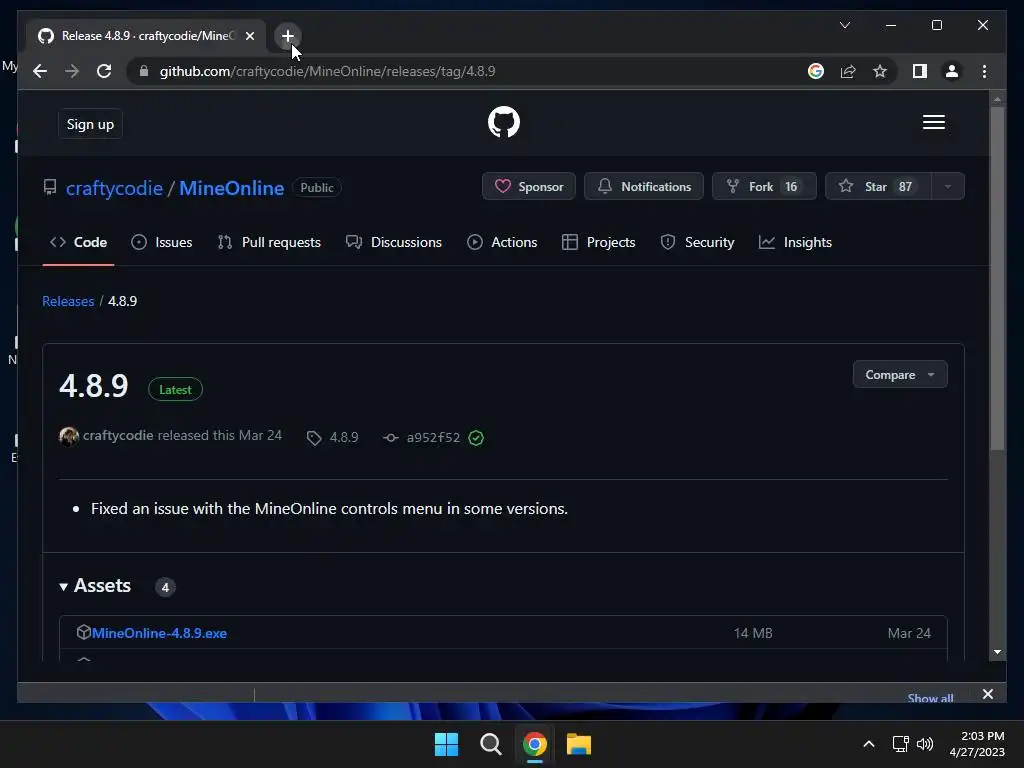Click the Chrome forward arrow
The width and height of the screenshot is (1024, 768).
[72, 71]
